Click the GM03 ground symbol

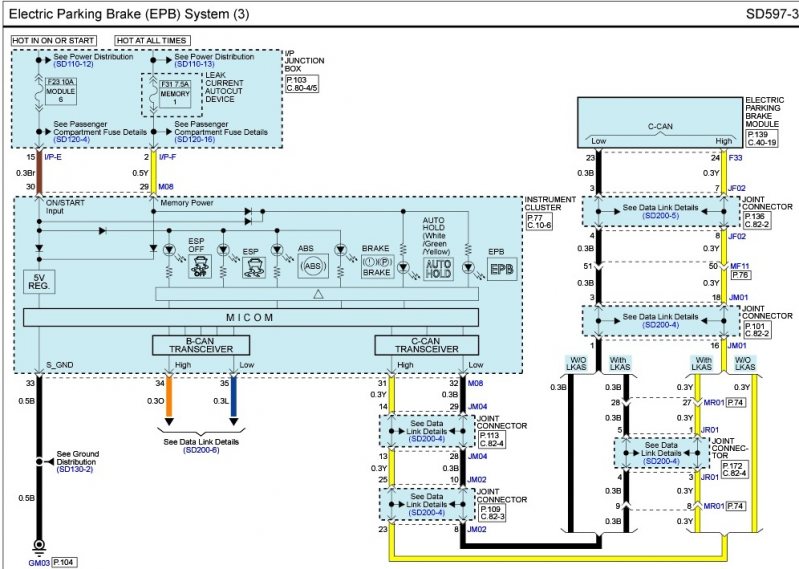(x=40, y=547)
